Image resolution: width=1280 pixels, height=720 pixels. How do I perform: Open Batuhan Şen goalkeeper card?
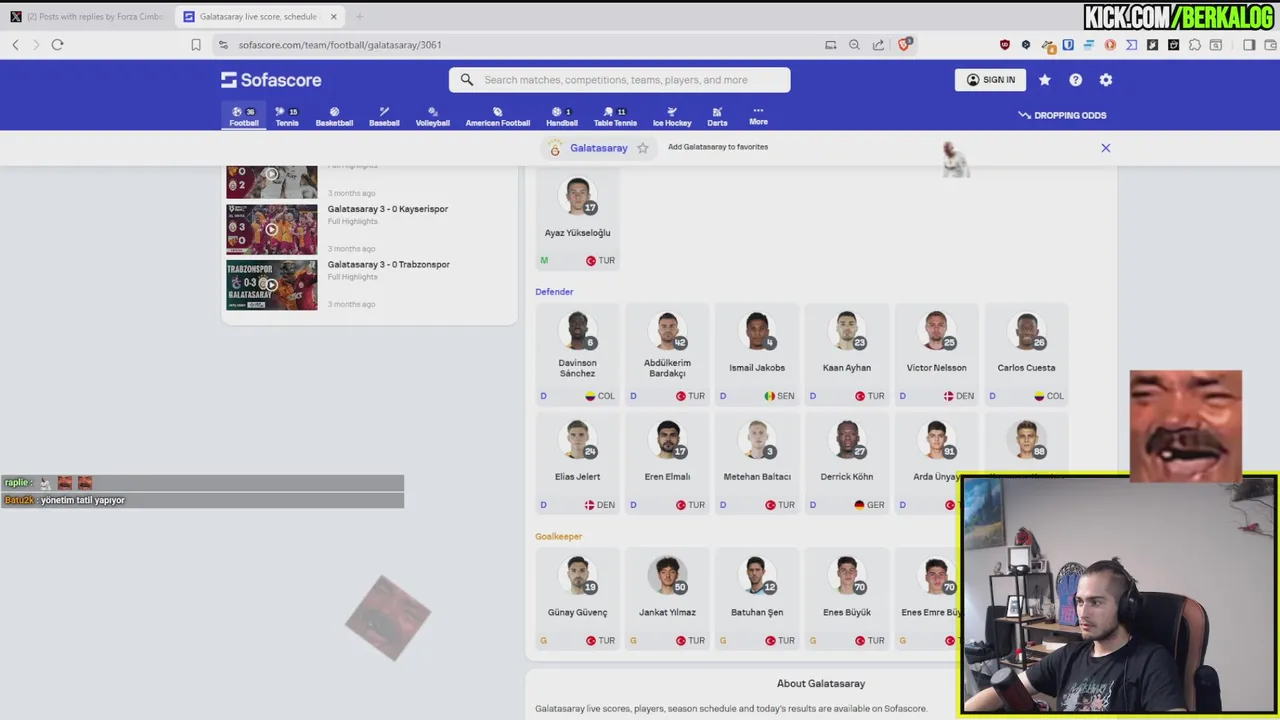[757, 600]
